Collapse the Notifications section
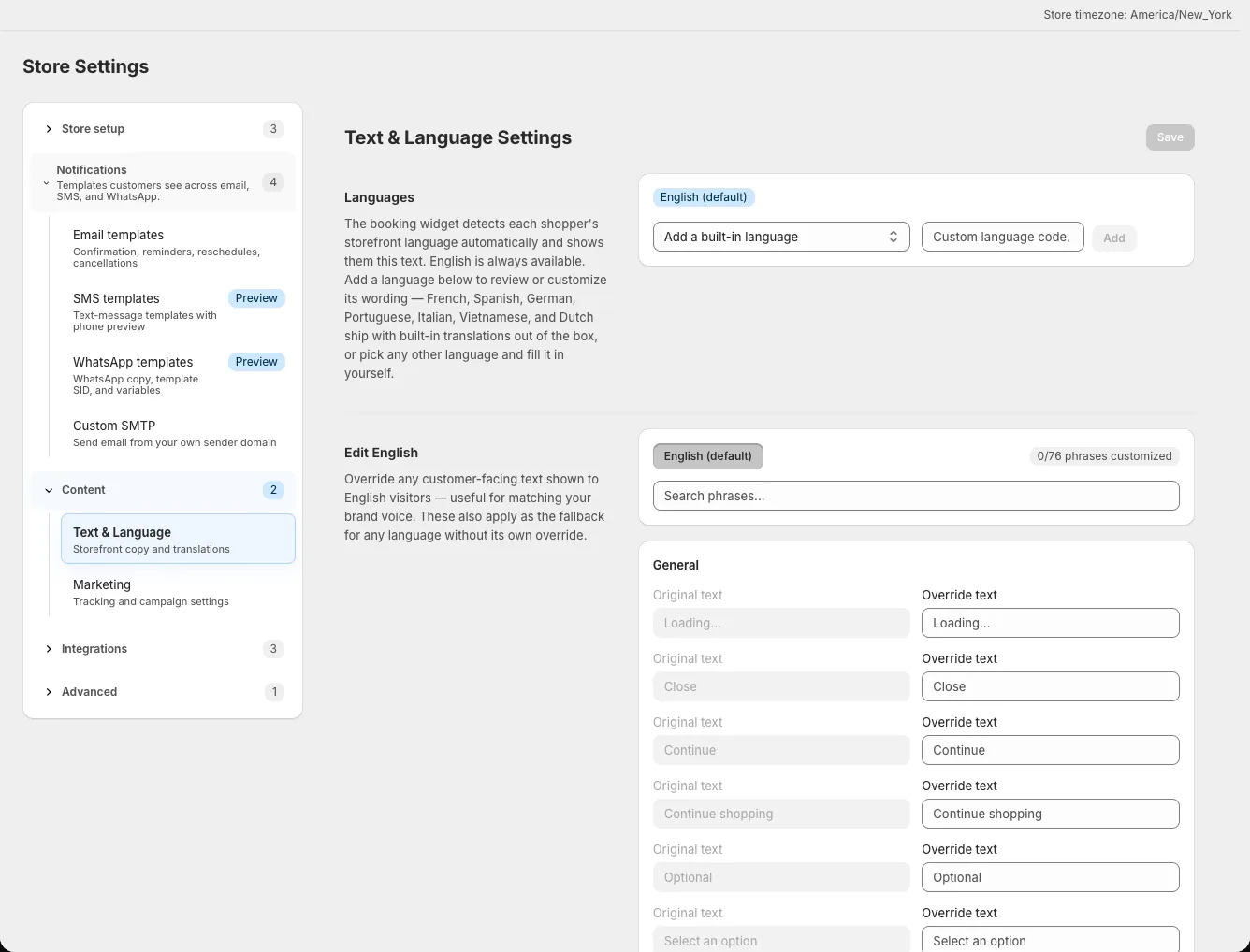The height and width of the screenshot is (952, 1250). [x=163, y=182]
